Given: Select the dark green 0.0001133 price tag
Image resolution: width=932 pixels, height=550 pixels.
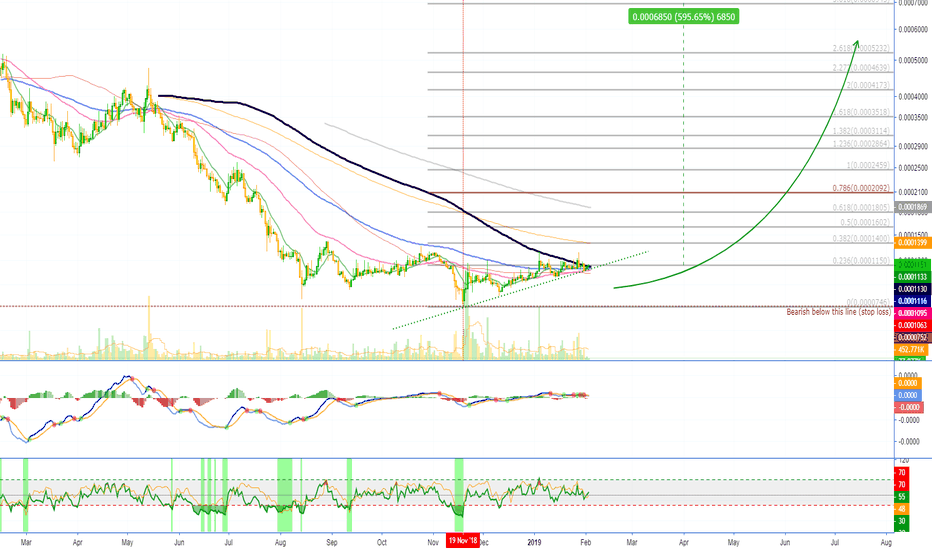Looking at the screenshot, I should coord(912,277).
